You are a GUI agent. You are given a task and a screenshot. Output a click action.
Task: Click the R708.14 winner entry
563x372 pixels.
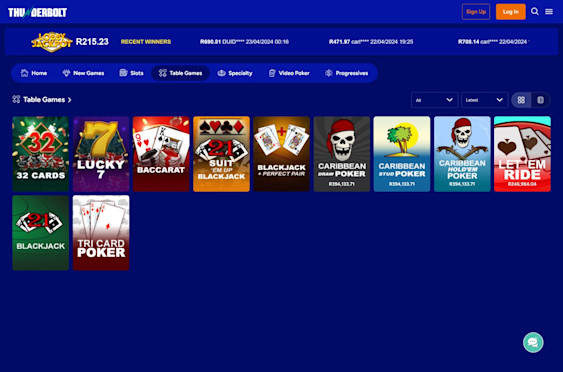click(493, 42)
